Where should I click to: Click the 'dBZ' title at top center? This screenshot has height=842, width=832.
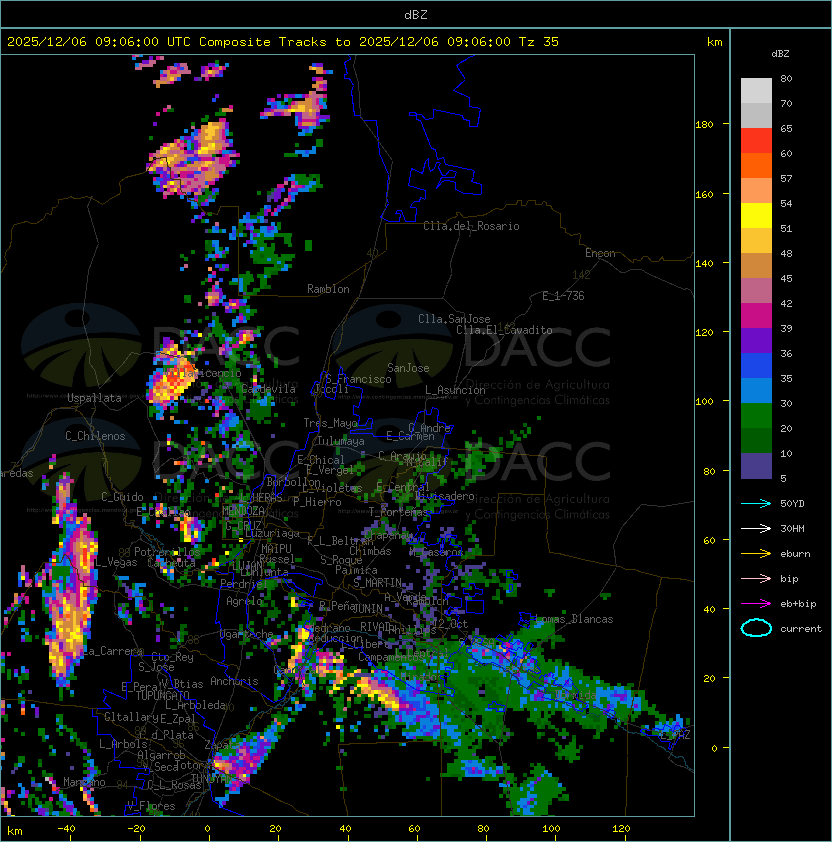pyautogui.click(x=416, y=14)
